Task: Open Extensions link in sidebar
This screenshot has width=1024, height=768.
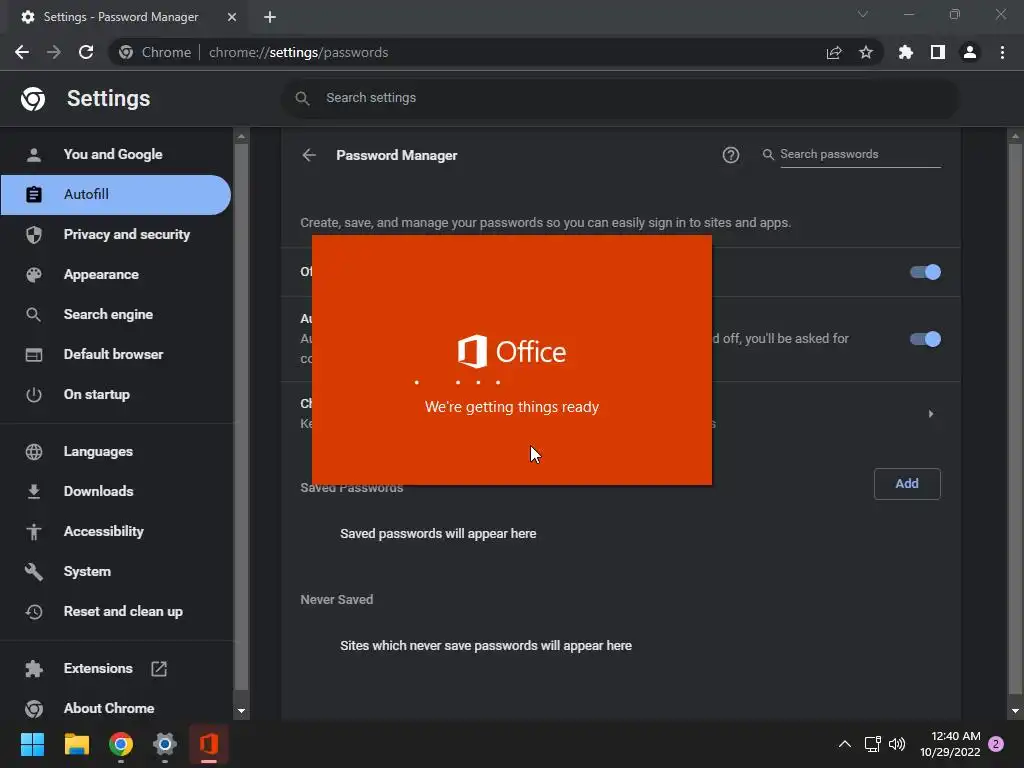Action: [x=116, y=668]
